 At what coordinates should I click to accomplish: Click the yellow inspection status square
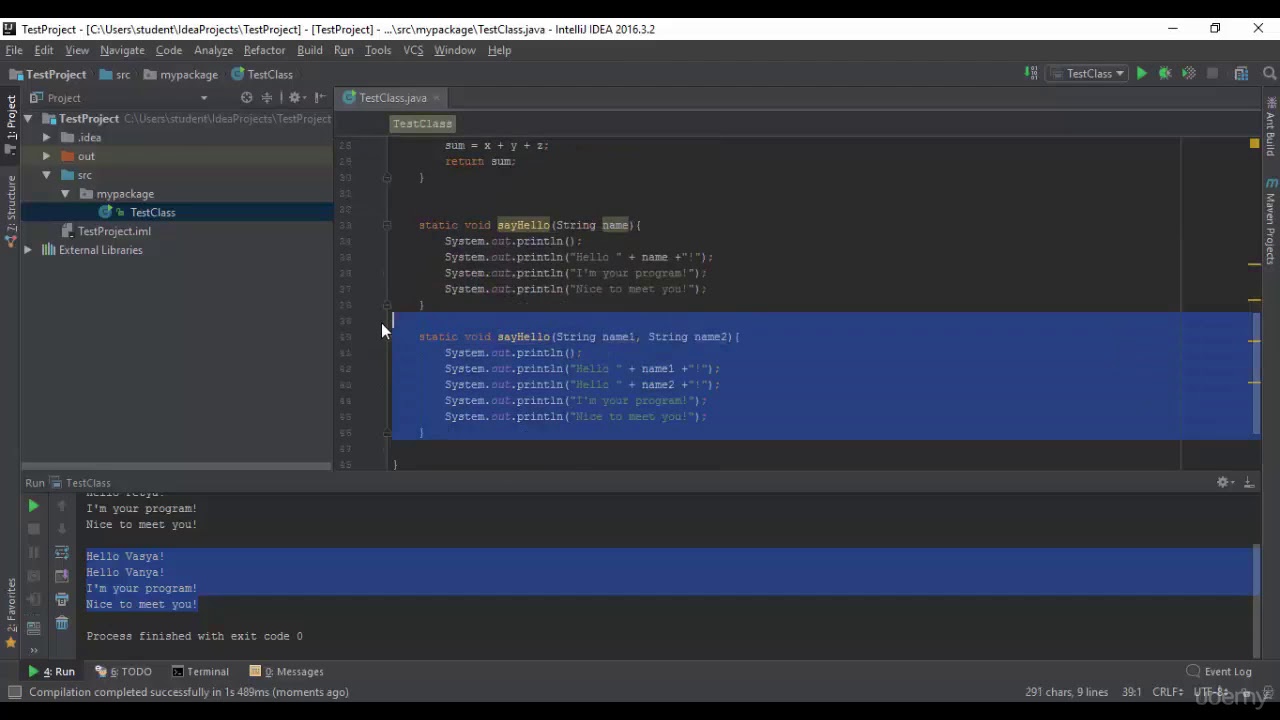(1254, 144)
